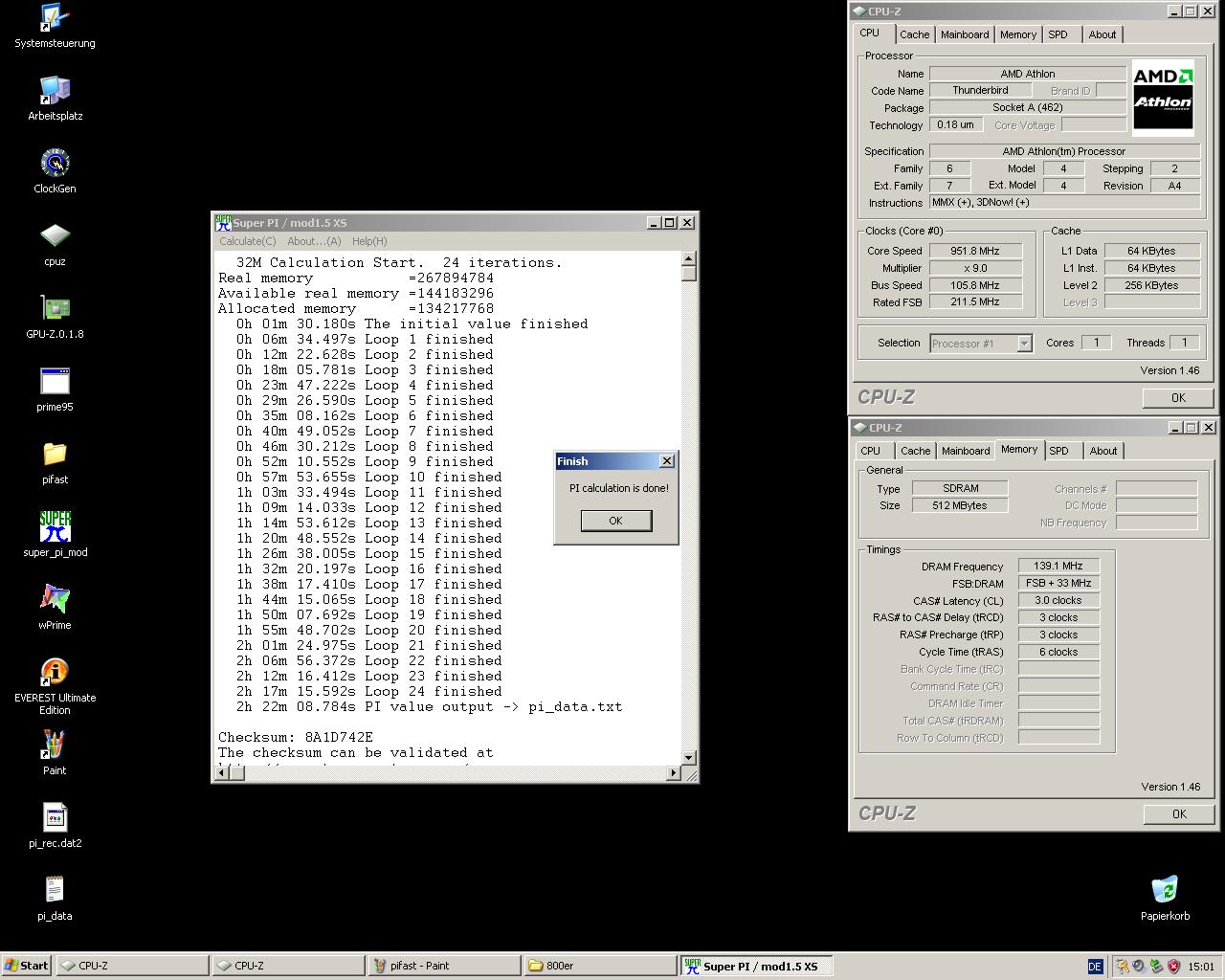1225x980 pixels.
Task: Switch to Mainboard tab in lower CPU-Z
Action: point(966,451)
